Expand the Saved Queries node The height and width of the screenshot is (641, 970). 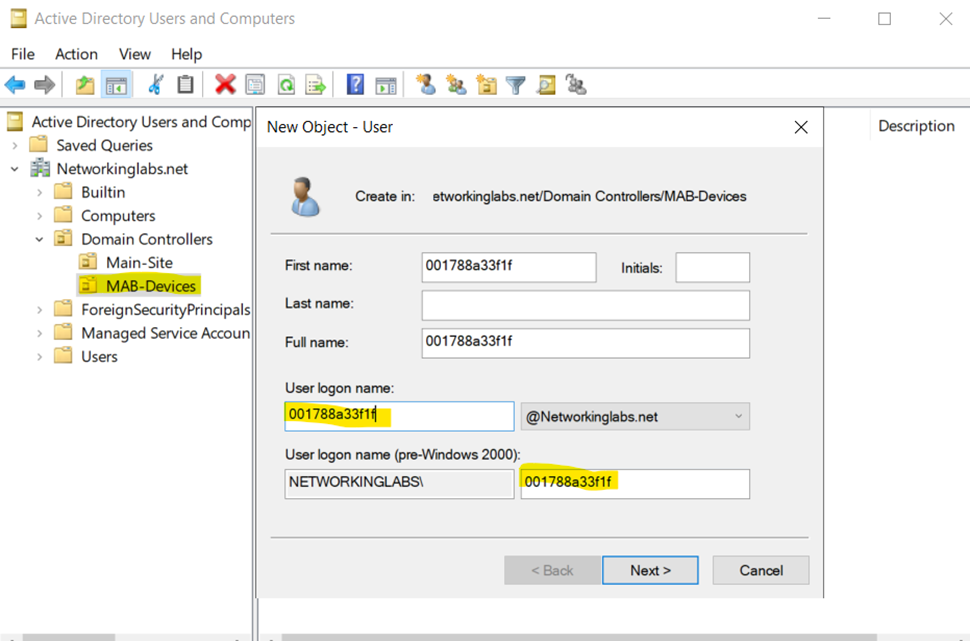click(15, 145)
